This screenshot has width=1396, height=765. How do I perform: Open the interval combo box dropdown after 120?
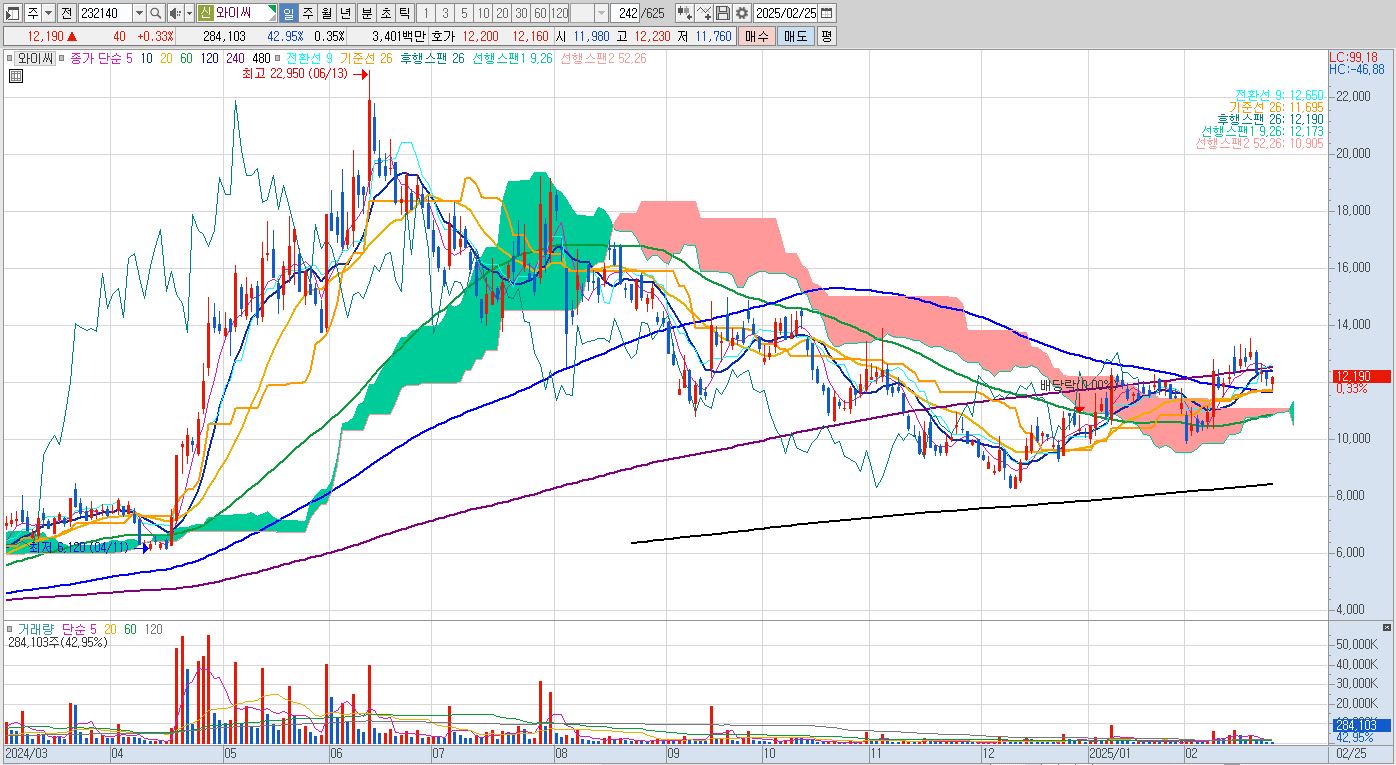[601, 13]
